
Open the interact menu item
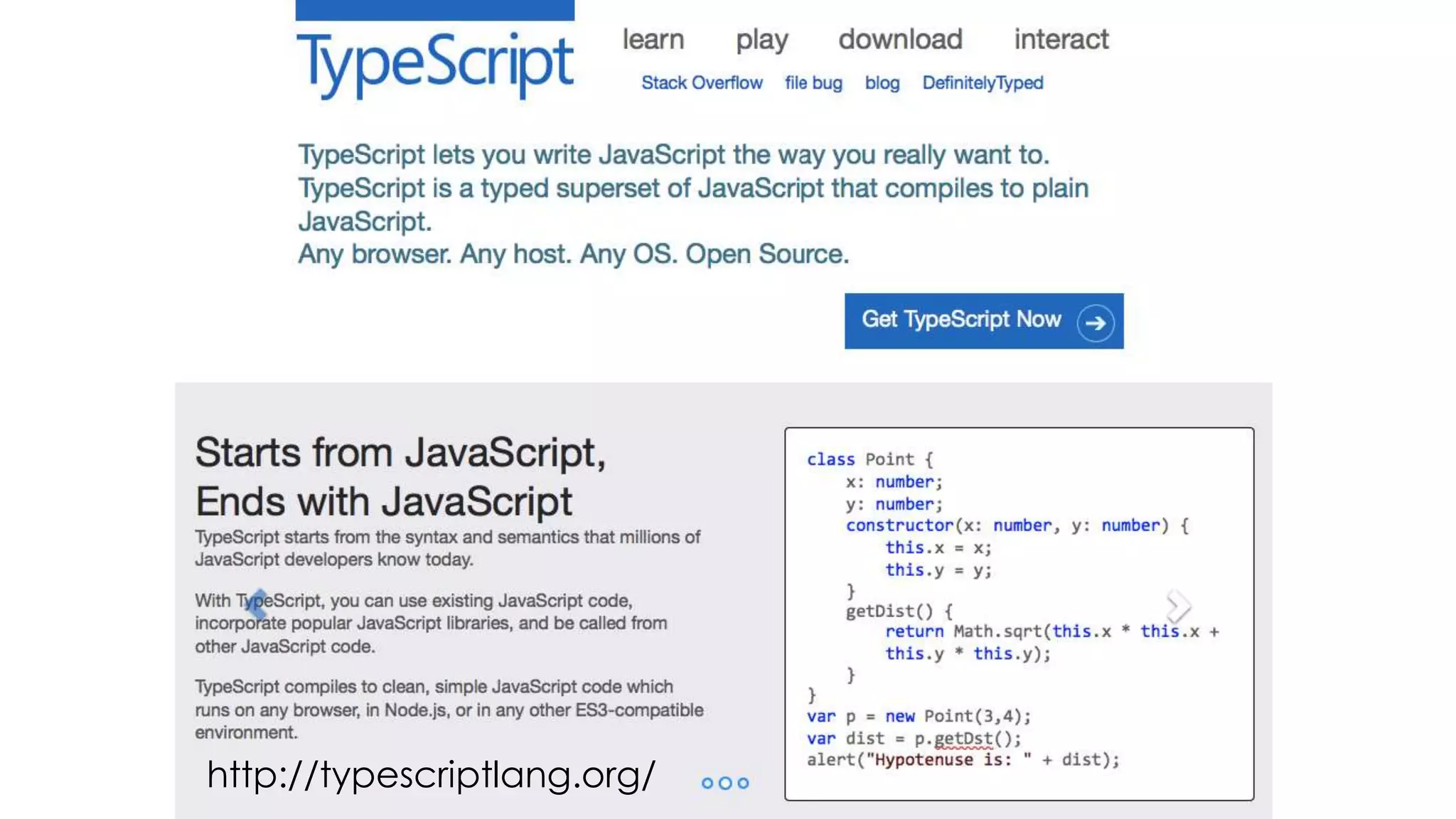pos(1061,39)
